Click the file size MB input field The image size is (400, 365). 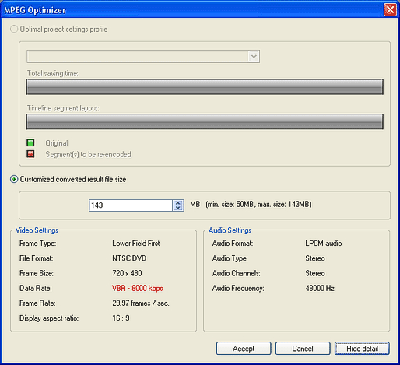pyautogui.click(x=131, y=205)
